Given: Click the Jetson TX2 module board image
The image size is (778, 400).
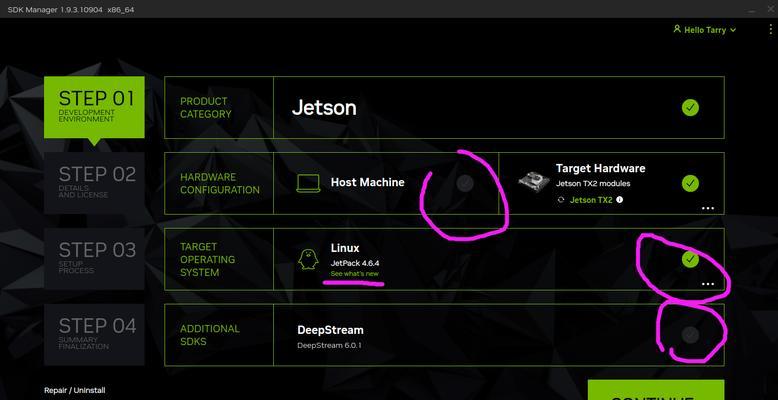Looking at the screenshot, I should [533, 182].
